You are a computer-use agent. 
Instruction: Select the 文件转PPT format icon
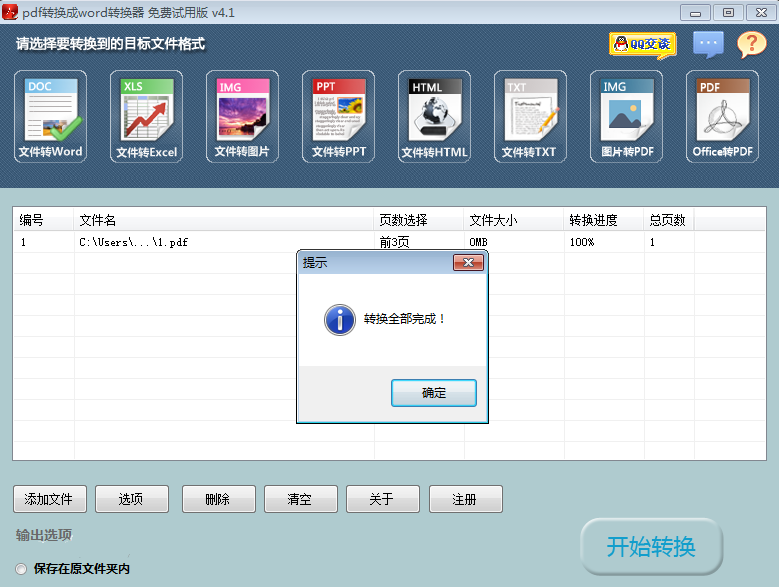pos(338,117)
